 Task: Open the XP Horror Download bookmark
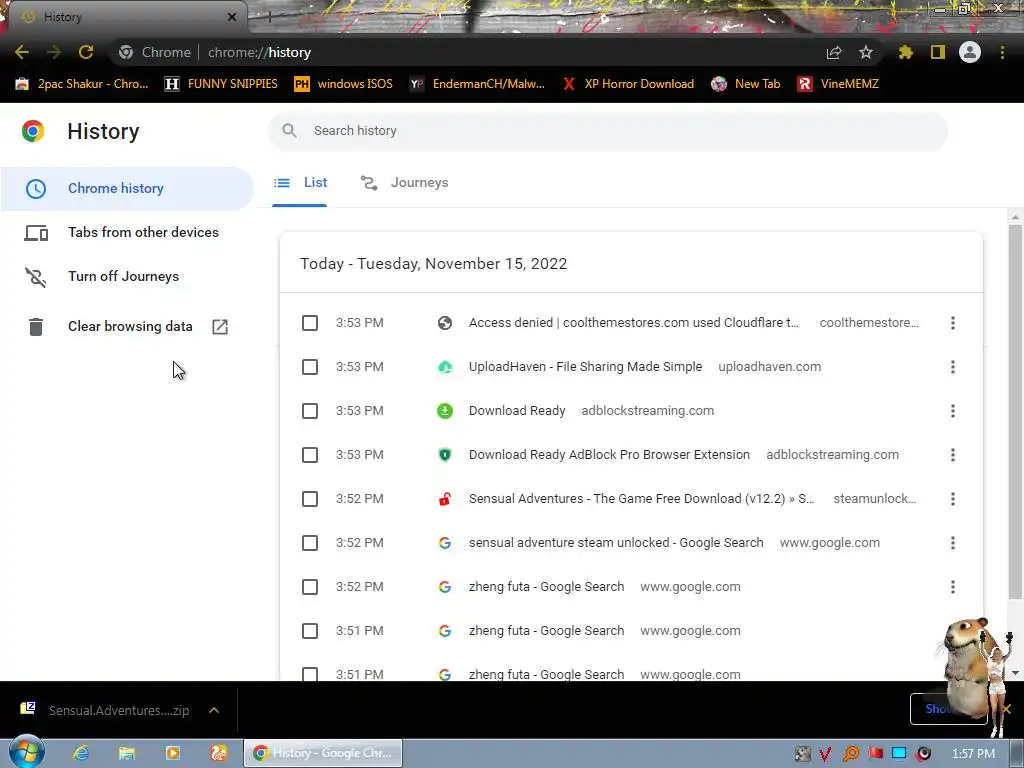point(628,84)
